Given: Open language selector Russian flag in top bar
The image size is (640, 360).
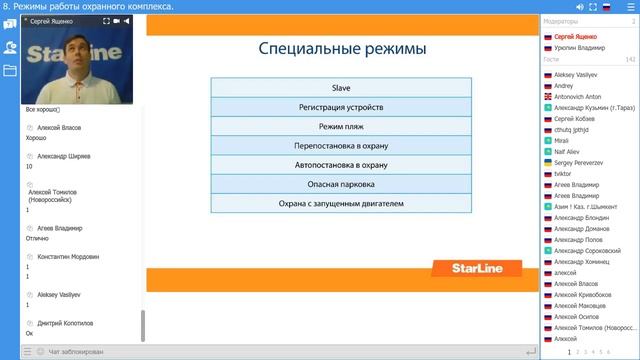Looking at the screenshot, I should click(x=607, y=7).
